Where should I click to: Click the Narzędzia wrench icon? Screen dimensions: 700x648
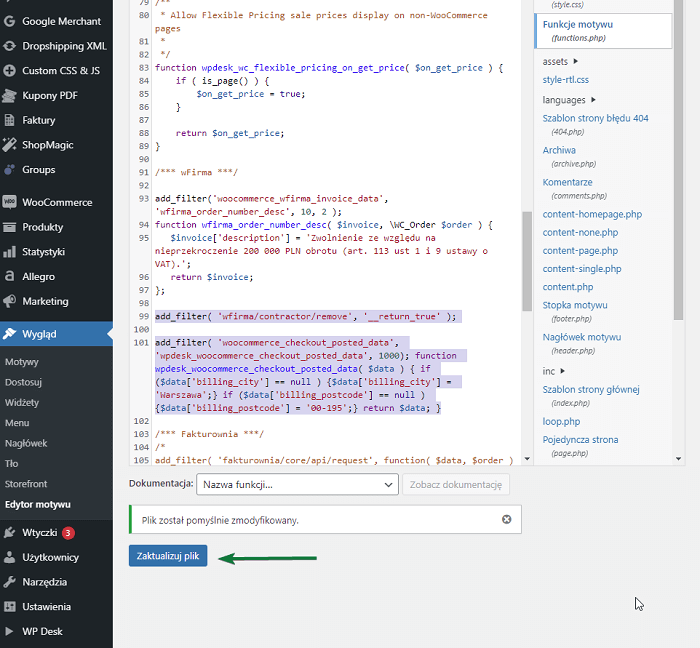coord(9,582)
